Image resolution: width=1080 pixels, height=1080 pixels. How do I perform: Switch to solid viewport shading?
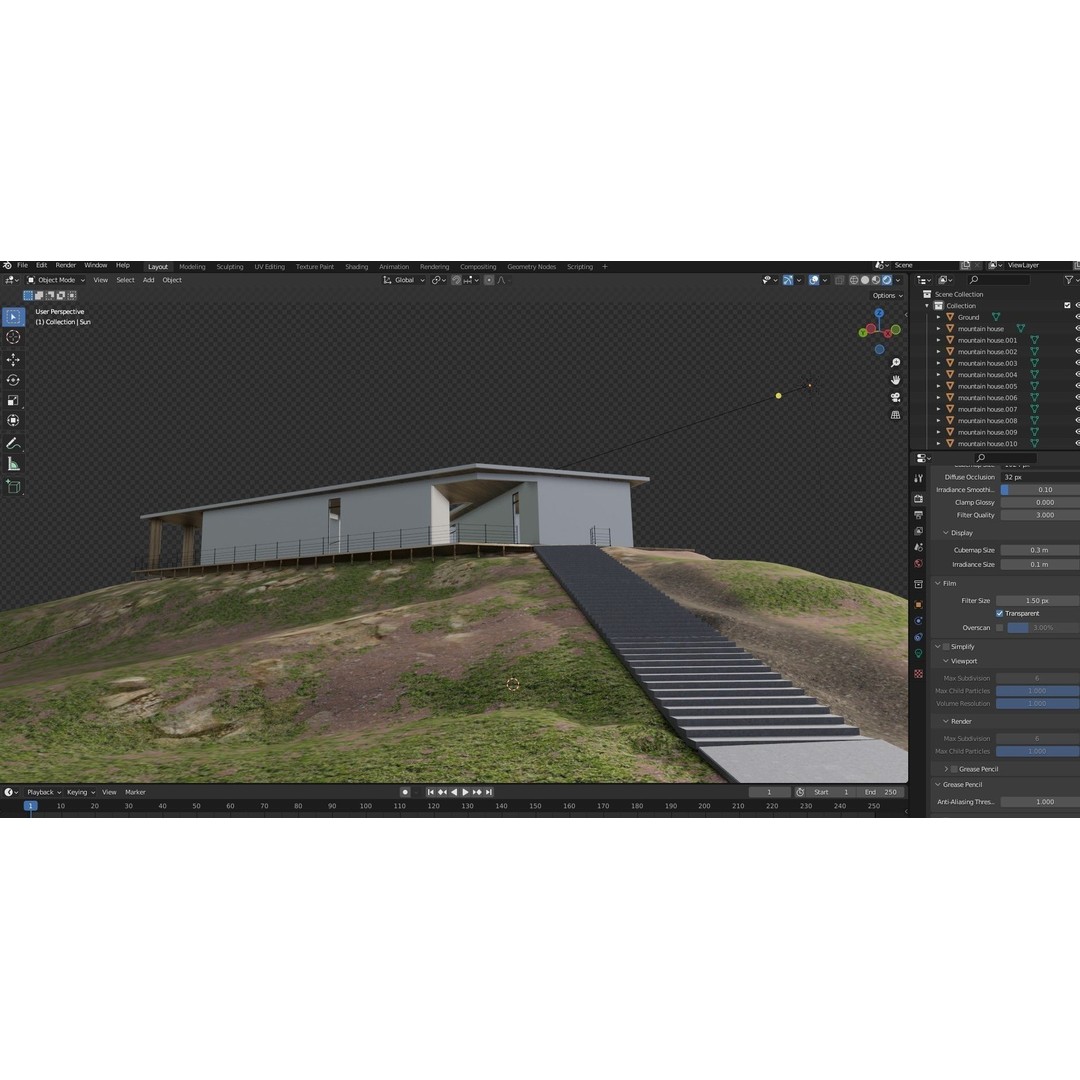coord(865,280)
